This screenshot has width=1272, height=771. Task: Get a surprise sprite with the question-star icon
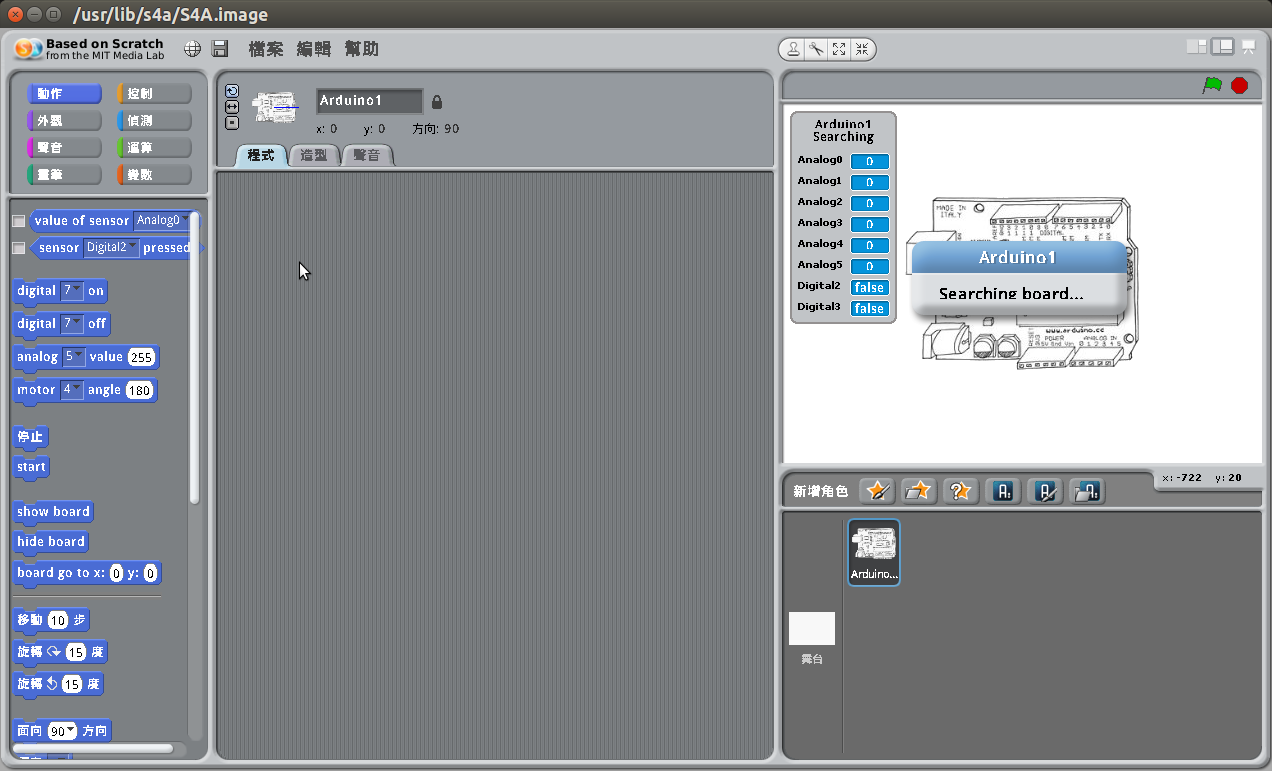pyautogui.click(x=960, y=490)
